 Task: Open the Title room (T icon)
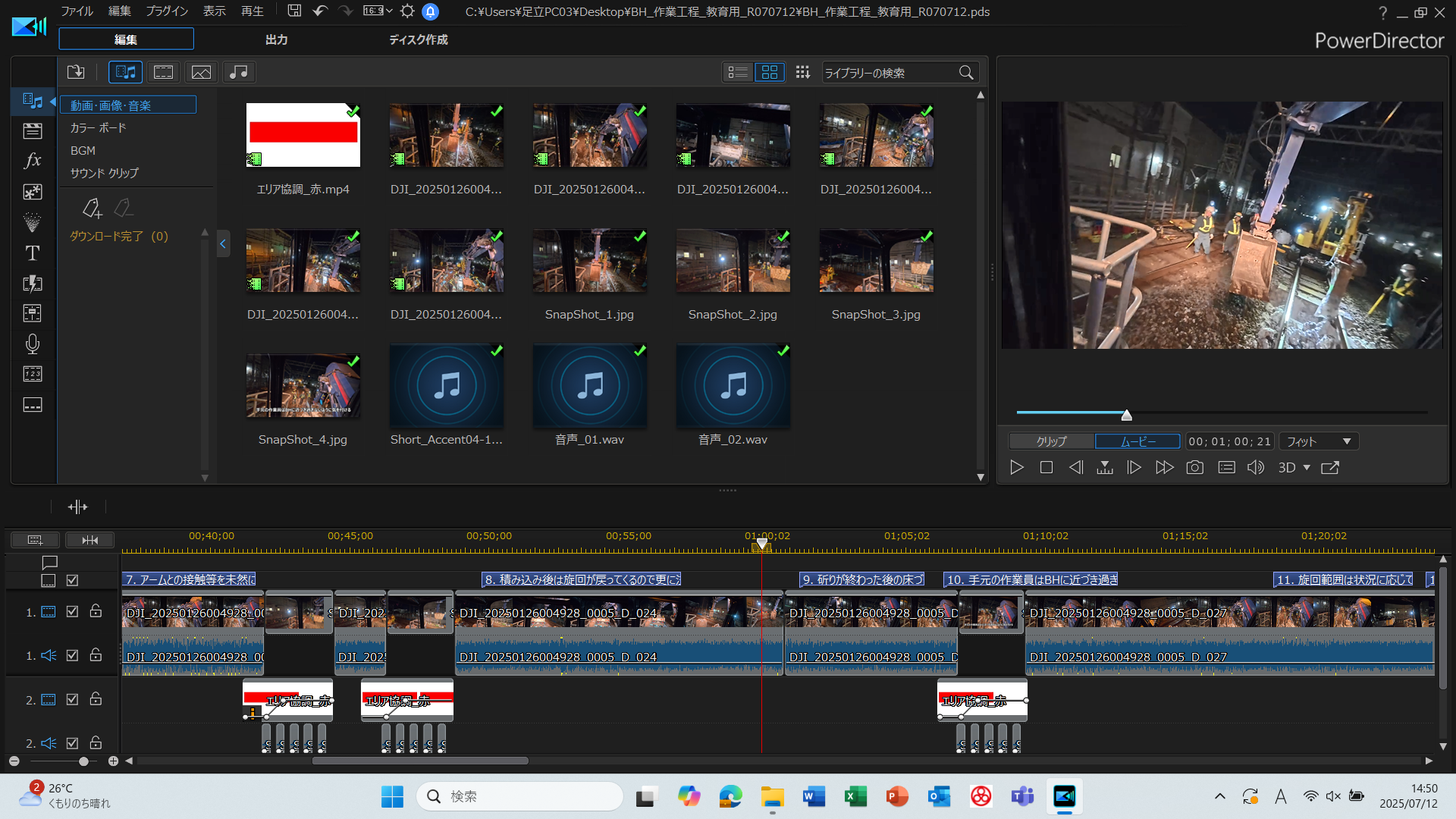click(x=32, y=253)
